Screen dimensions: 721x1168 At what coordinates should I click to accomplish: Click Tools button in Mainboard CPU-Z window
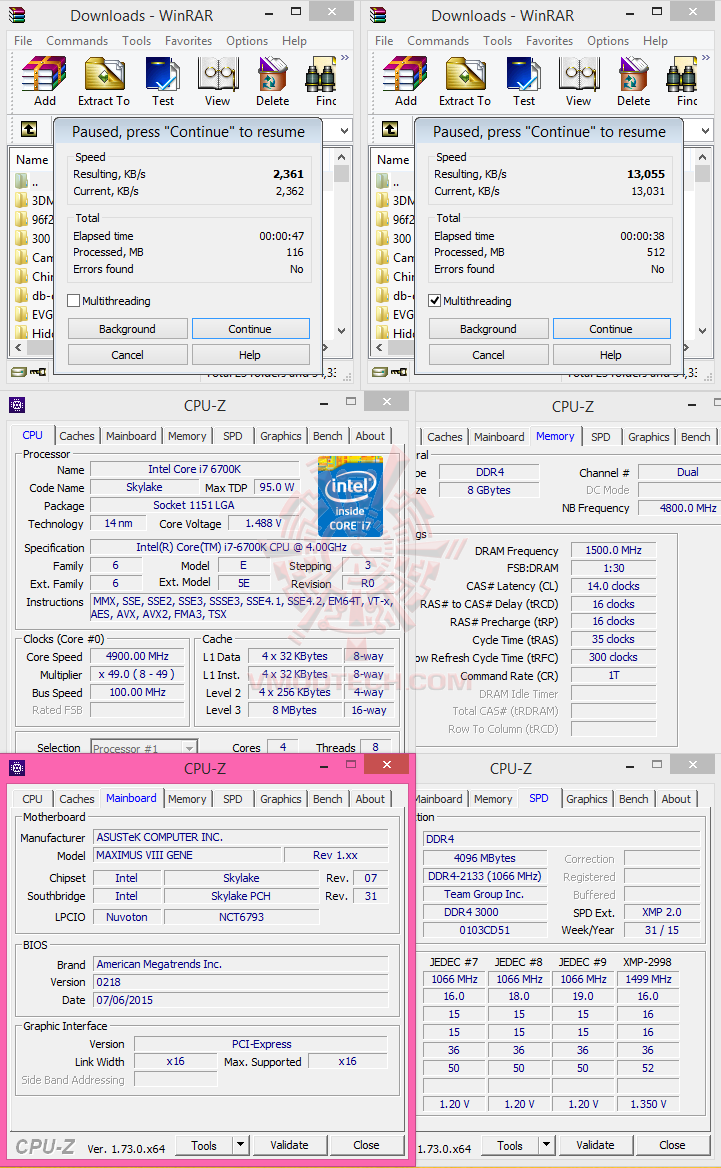[x=203, y=1145]
